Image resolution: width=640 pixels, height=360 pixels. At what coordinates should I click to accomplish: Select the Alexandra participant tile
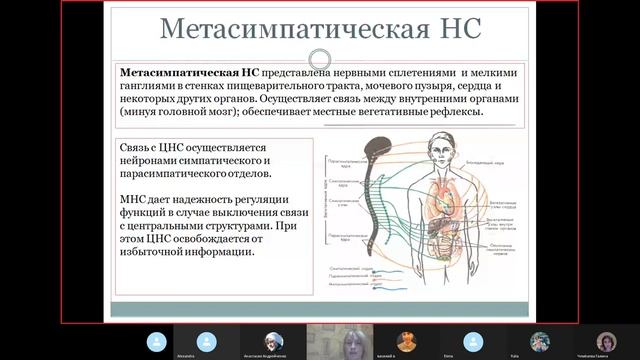point(207,342)
